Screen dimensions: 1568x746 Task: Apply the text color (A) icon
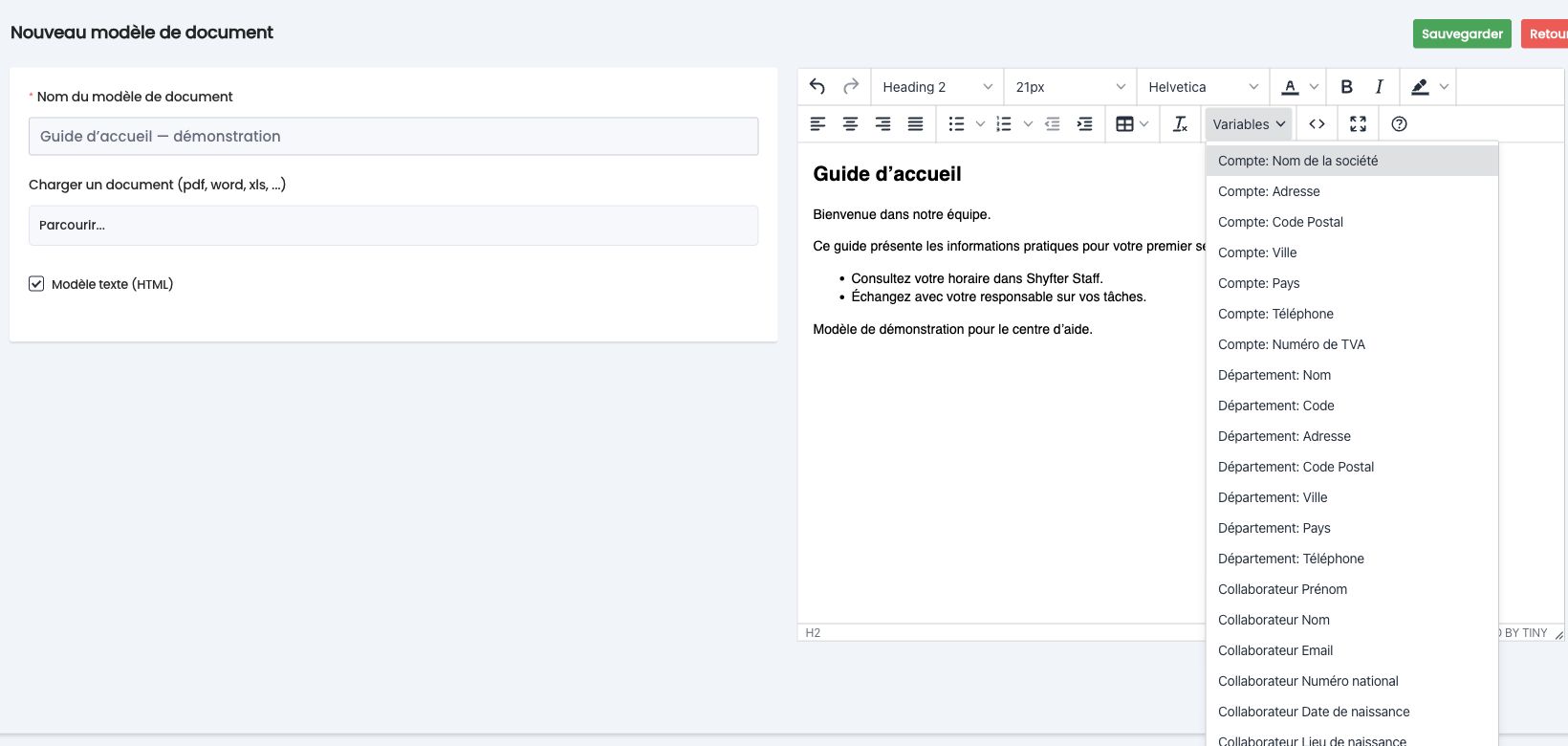click(1290, 87)
